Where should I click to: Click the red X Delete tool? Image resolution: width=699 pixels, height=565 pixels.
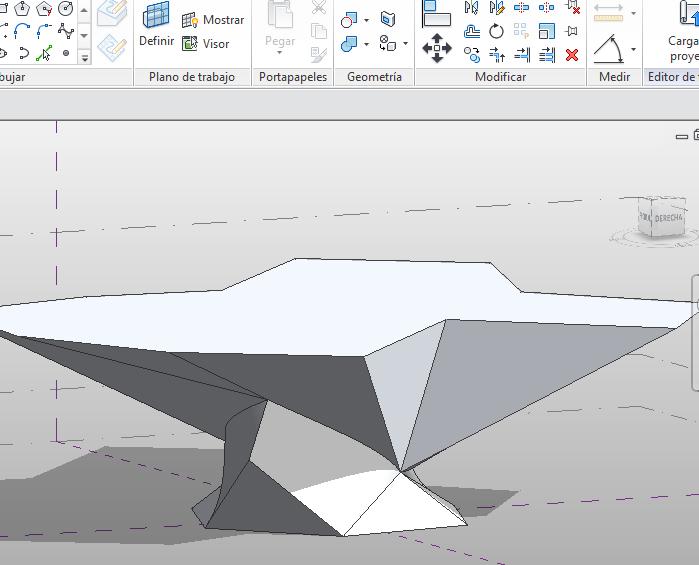[x=572, y=55]
